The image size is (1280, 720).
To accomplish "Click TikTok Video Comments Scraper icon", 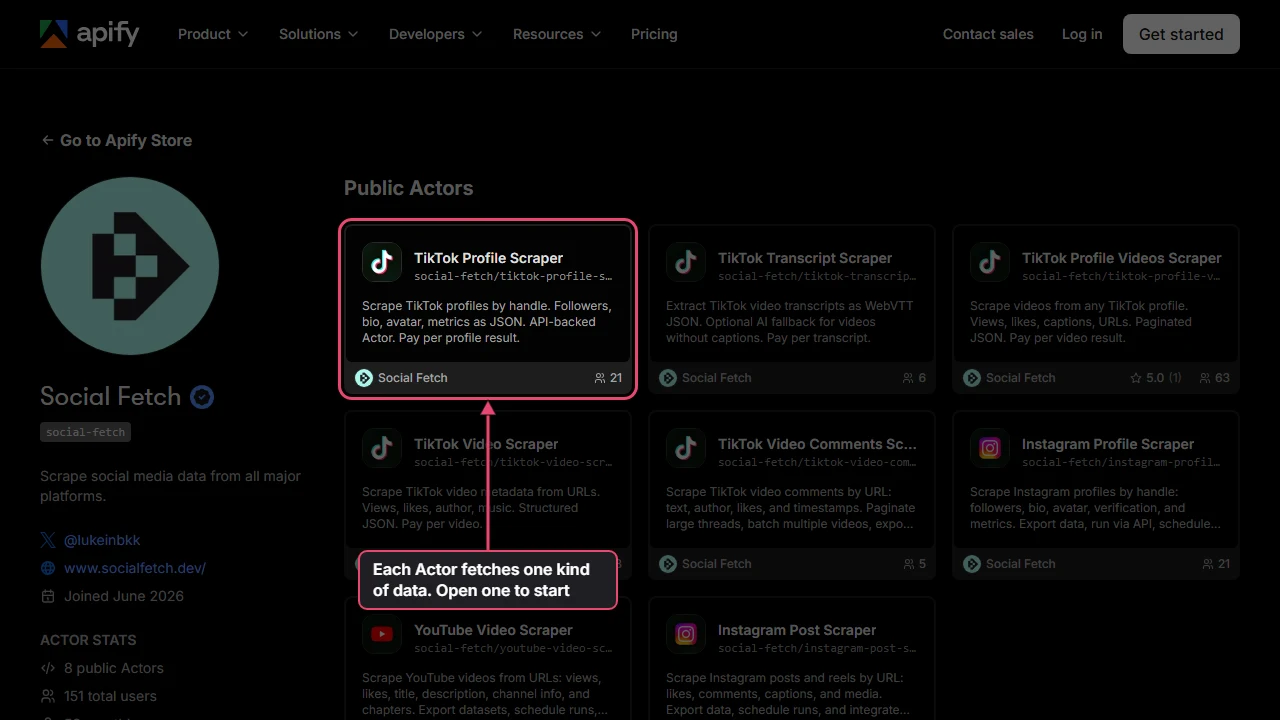I will 686,448.
